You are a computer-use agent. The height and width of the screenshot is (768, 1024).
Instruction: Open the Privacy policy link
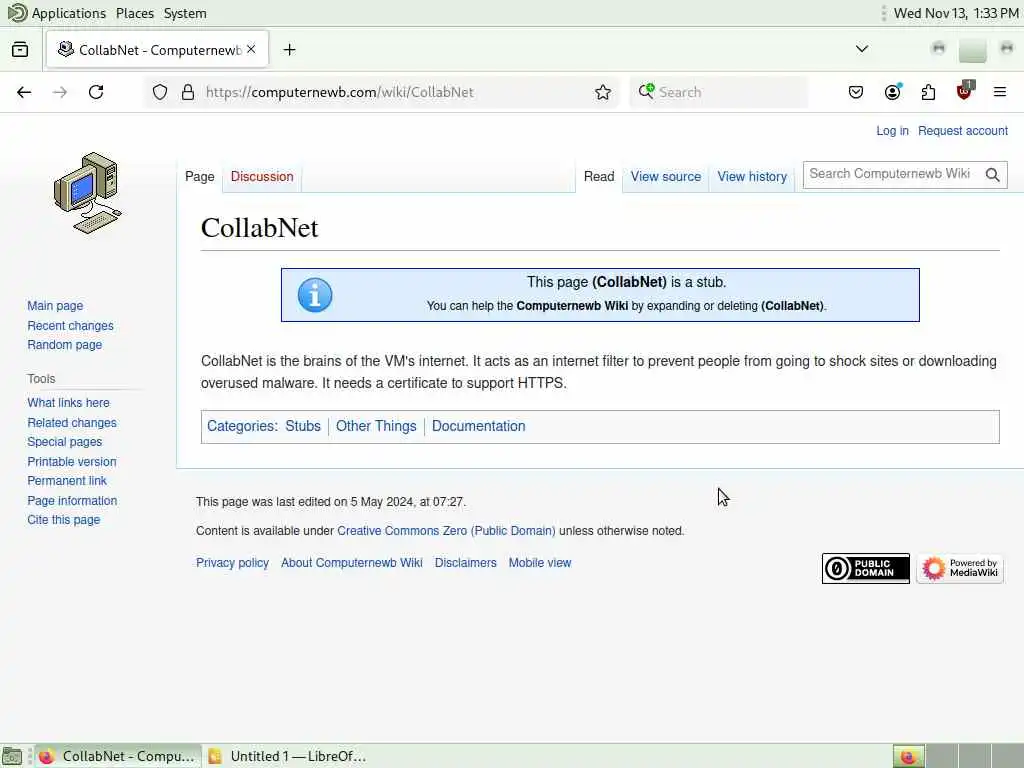point(232,562)
